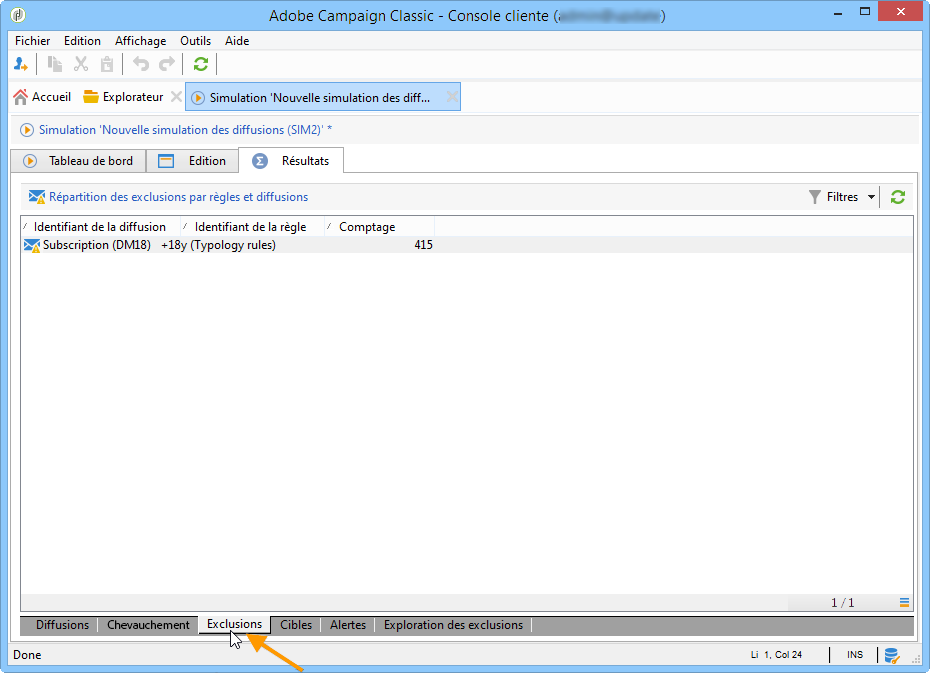Open the Edition menu in menu bar
This screenshot has width=950, height=693.
click(82, 41)
